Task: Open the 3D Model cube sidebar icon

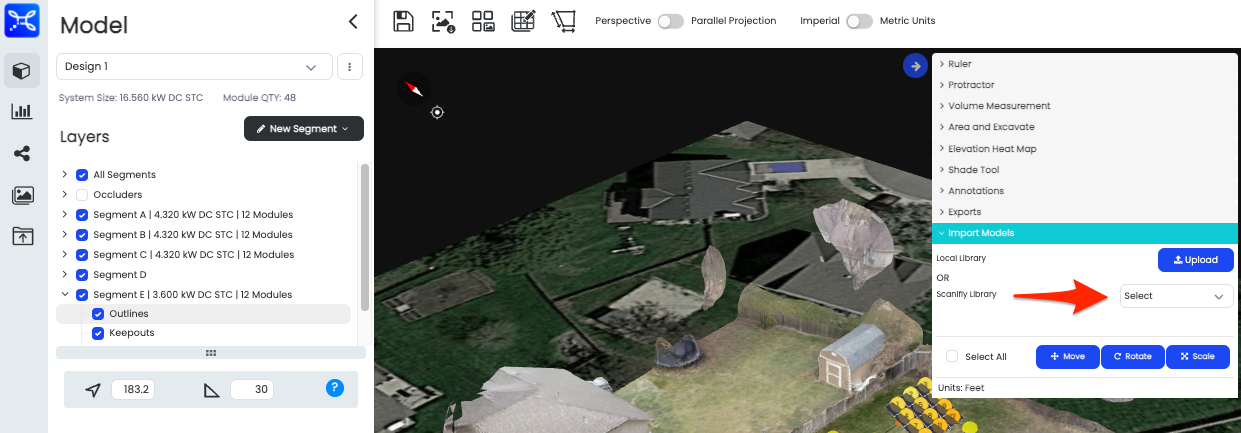Action: click(x=22, y=71)
